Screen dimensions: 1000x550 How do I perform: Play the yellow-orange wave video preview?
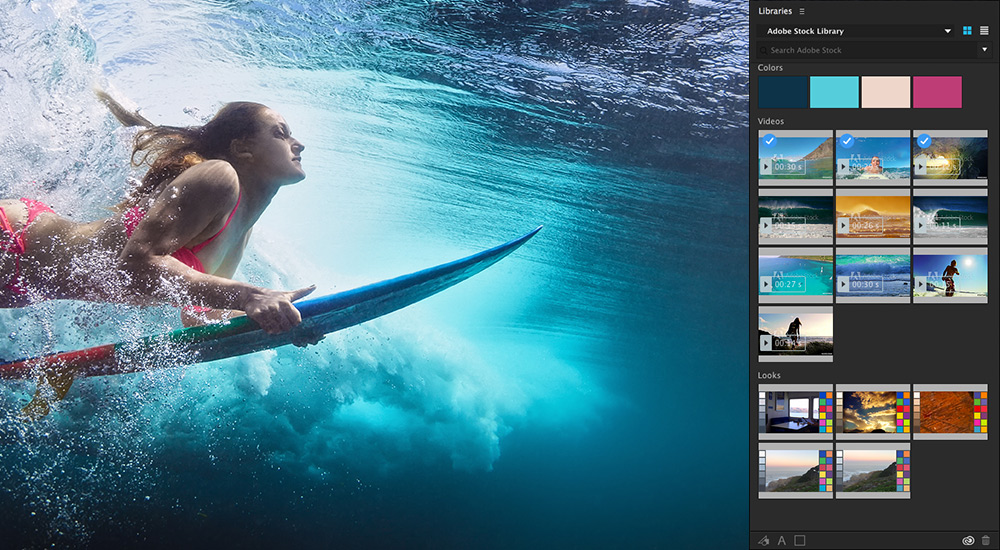[844, 227]
